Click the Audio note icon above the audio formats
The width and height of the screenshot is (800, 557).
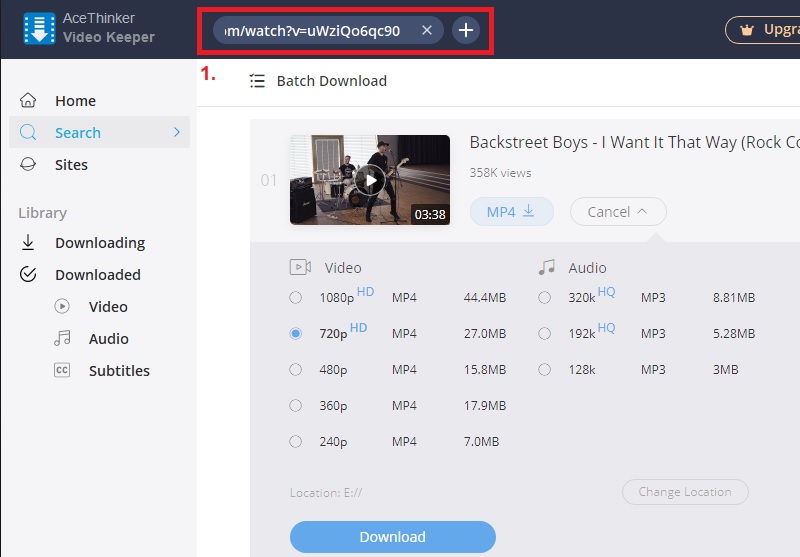point(546,267)
